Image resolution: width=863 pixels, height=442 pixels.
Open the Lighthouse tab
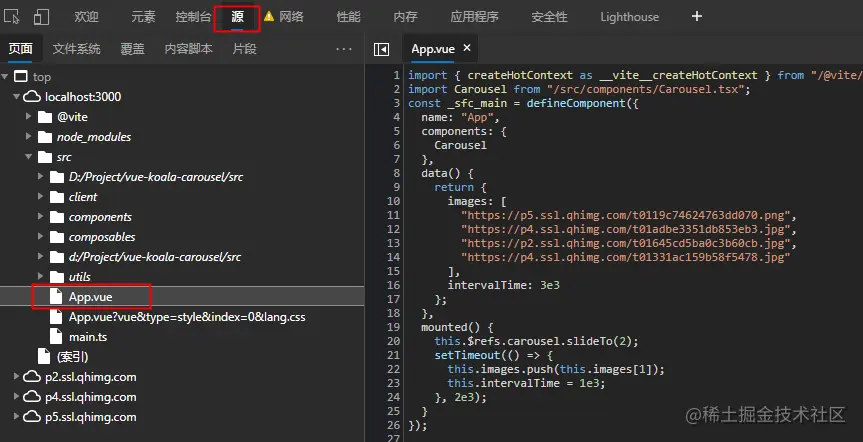point(630,17)
